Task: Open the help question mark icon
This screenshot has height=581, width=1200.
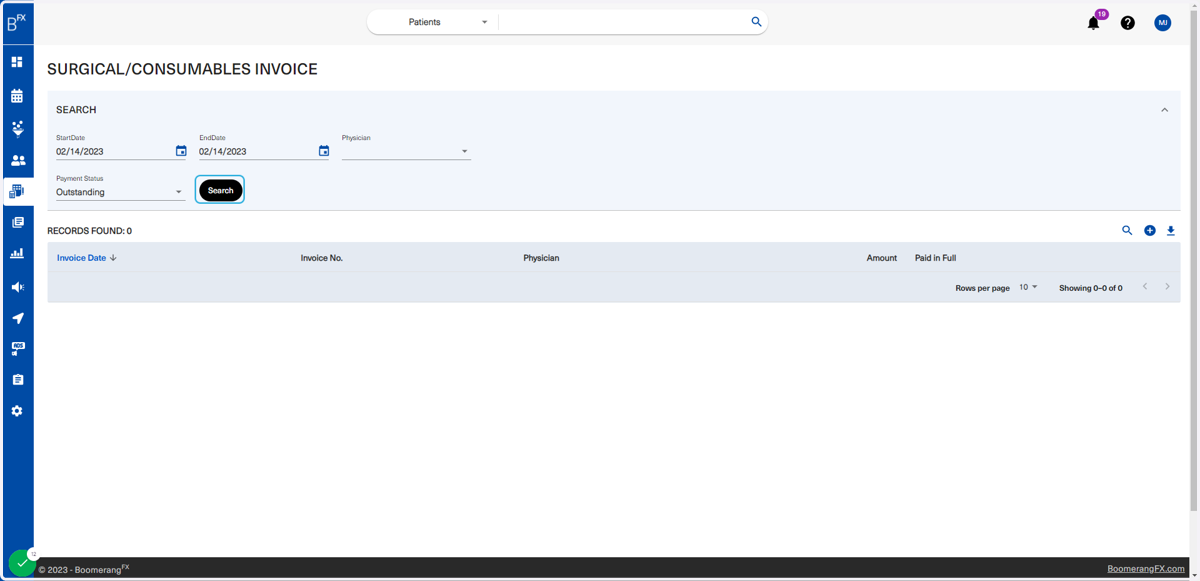Action: tap(1127, 23)
